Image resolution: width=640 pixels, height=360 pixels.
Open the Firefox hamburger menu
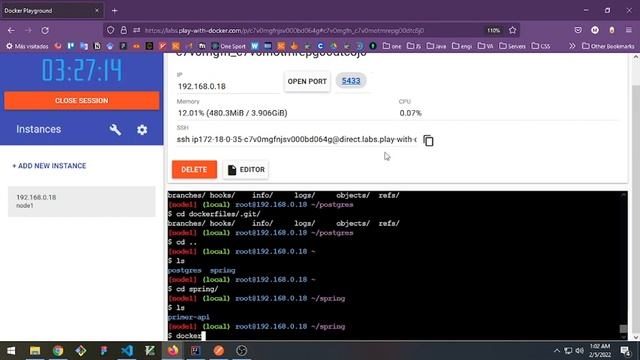(x=629, y=30)
